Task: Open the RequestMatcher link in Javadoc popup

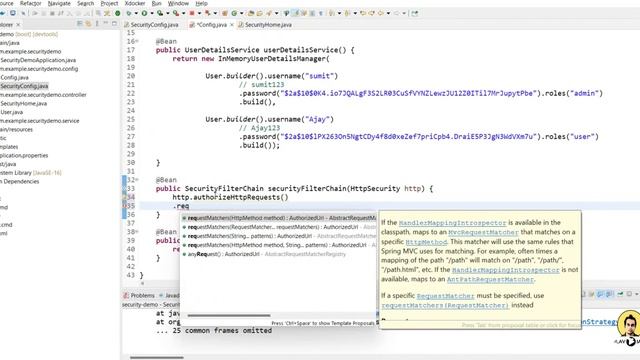Action: tap(445, 296)
